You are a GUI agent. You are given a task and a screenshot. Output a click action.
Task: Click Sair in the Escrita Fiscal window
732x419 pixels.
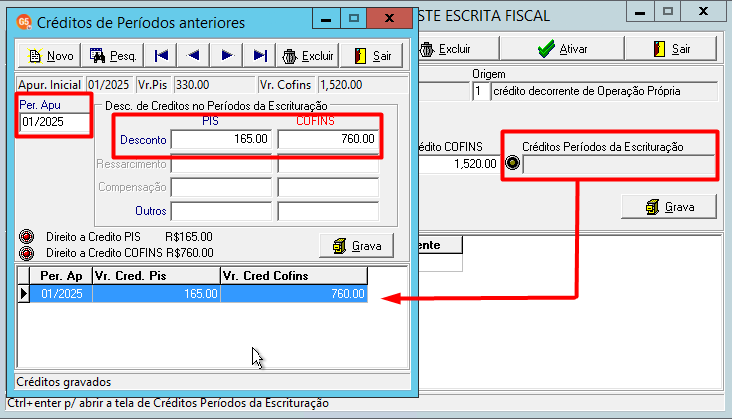click(671, 49)
